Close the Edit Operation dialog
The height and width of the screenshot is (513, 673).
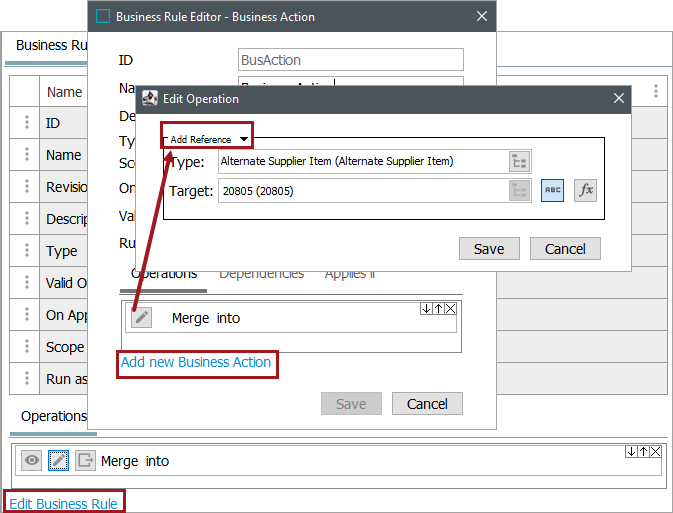point(619,98)
